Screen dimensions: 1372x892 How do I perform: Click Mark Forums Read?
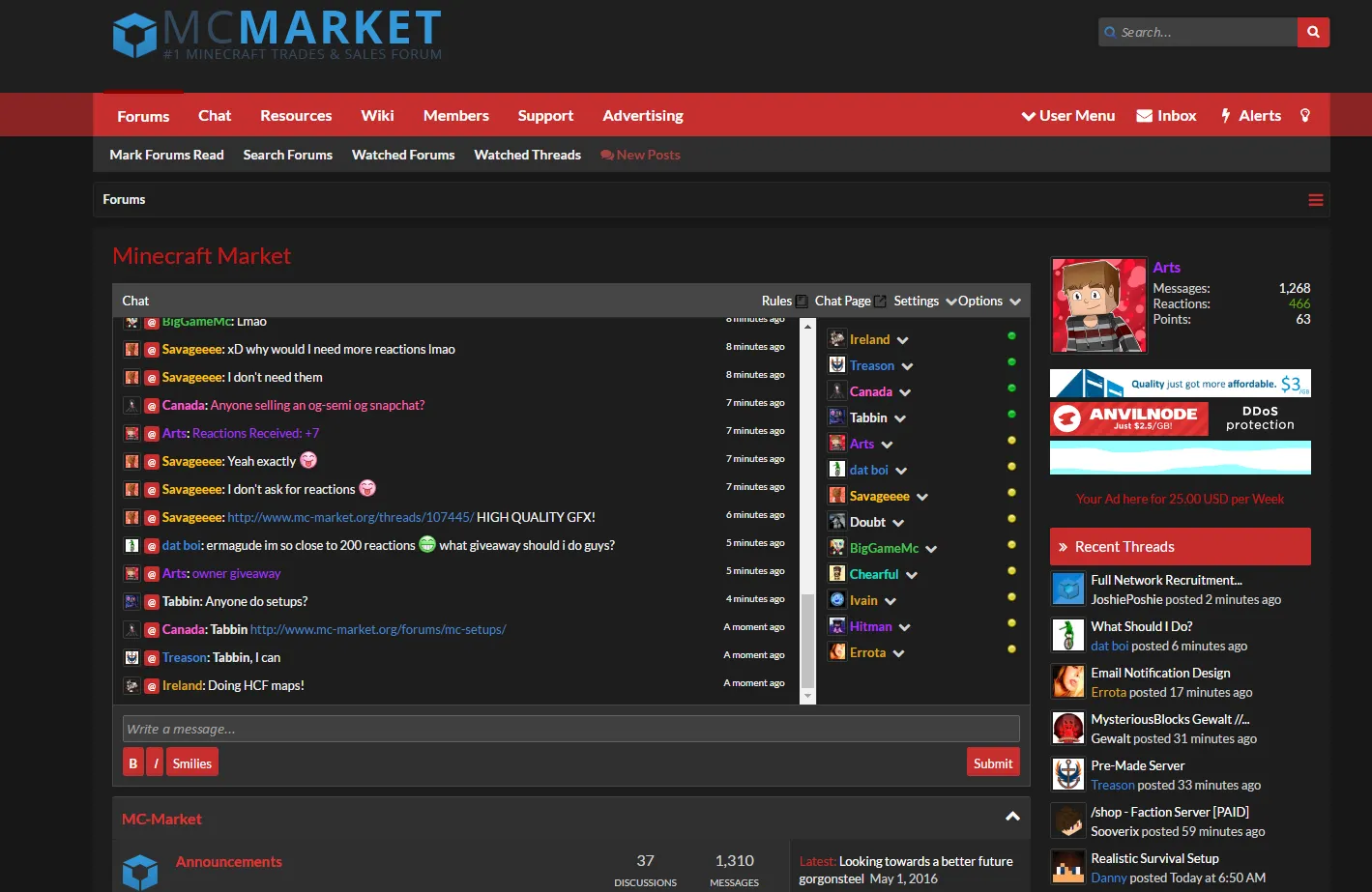[166, 155]
